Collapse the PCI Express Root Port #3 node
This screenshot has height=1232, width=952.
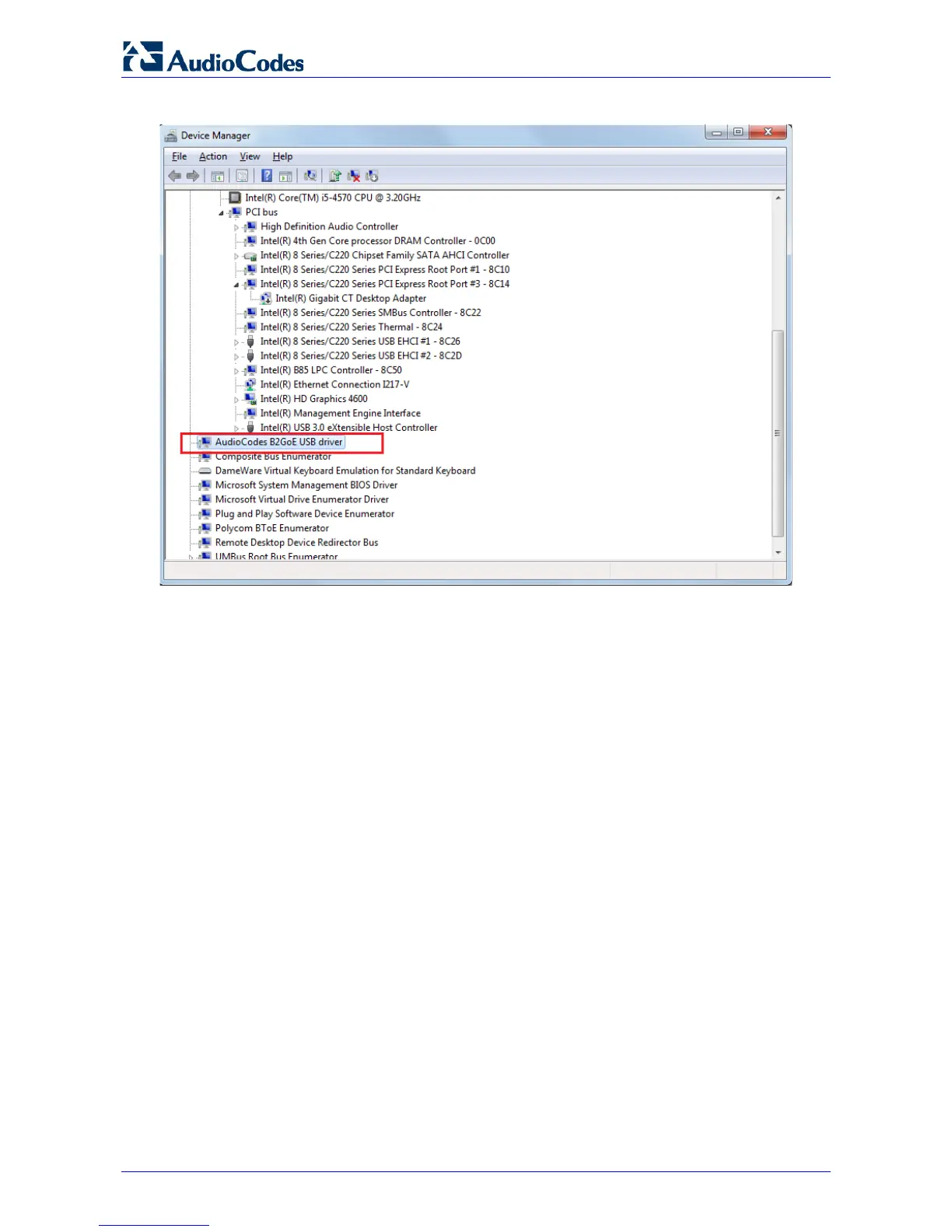(x=236, y=285)
